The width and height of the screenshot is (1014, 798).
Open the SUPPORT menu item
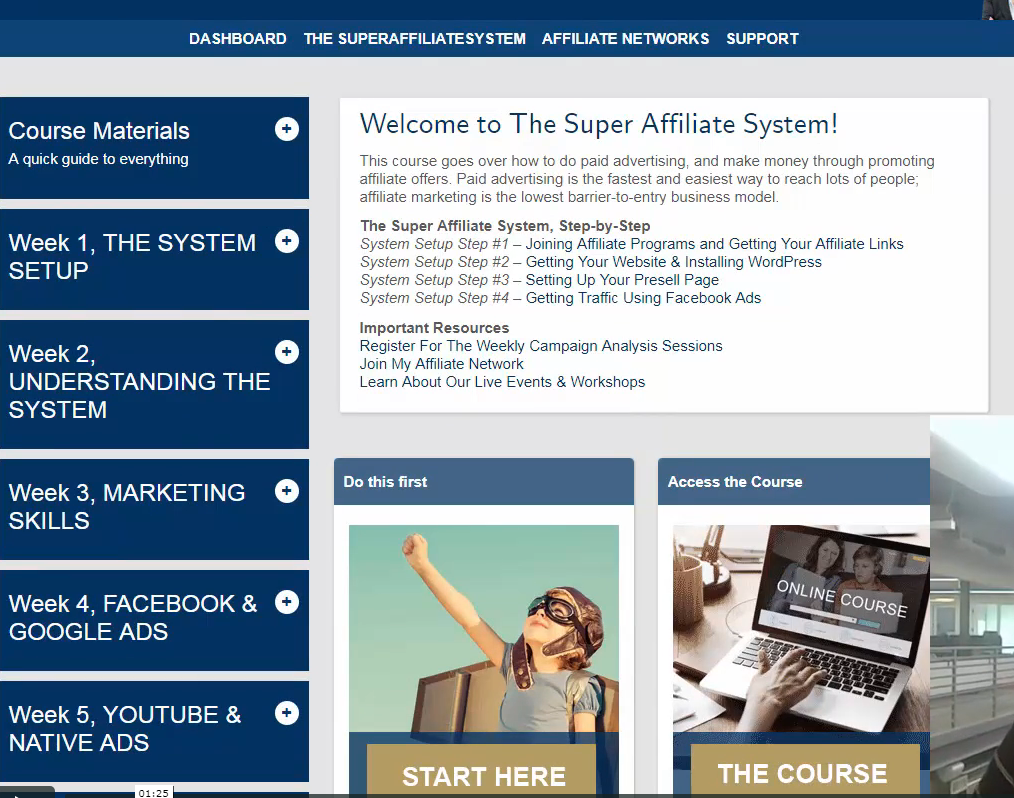(762, 39)
